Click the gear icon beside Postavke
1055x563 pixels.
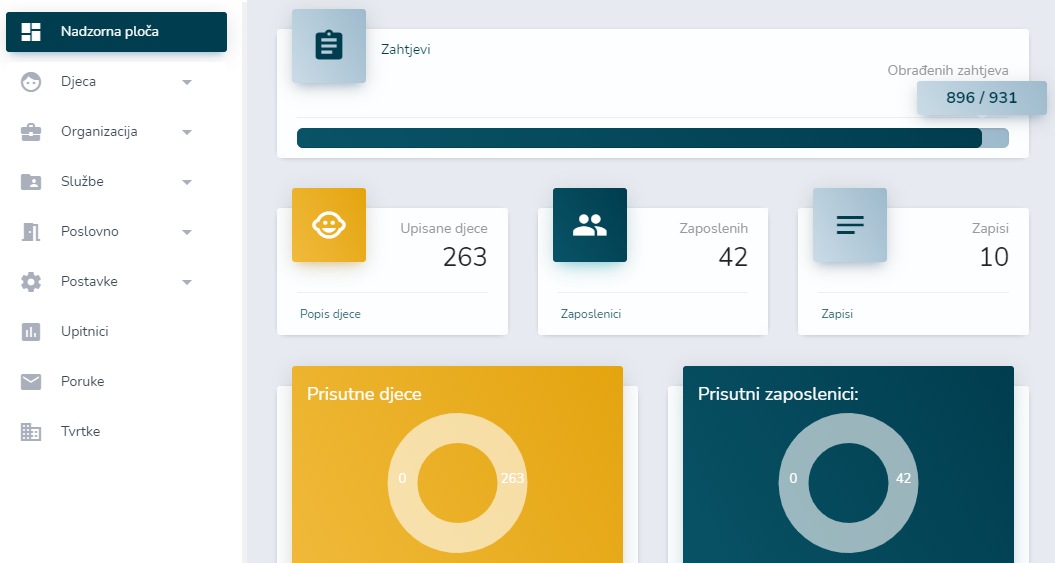[x=31, y=282]
